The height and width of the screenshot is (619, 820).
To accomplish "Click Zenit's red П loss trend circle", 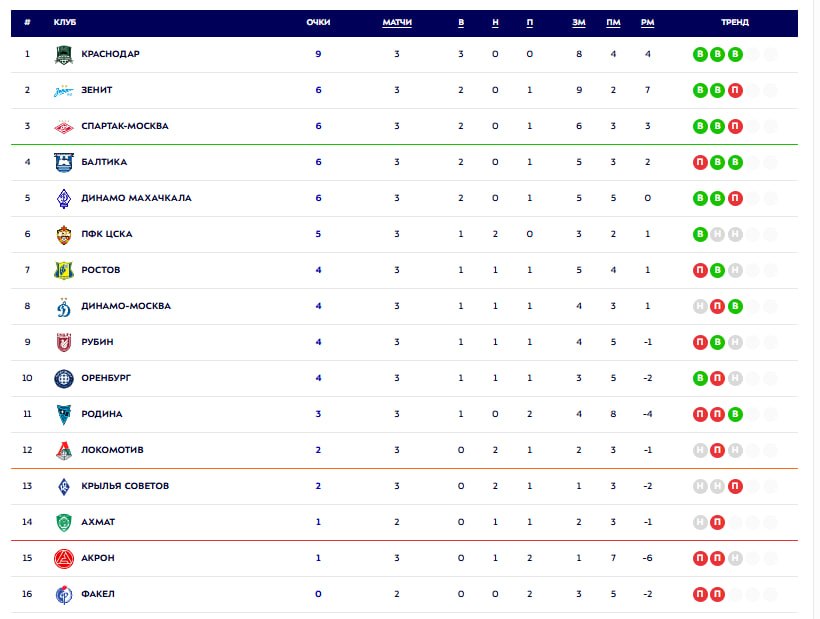I will [x=735, y=90].
